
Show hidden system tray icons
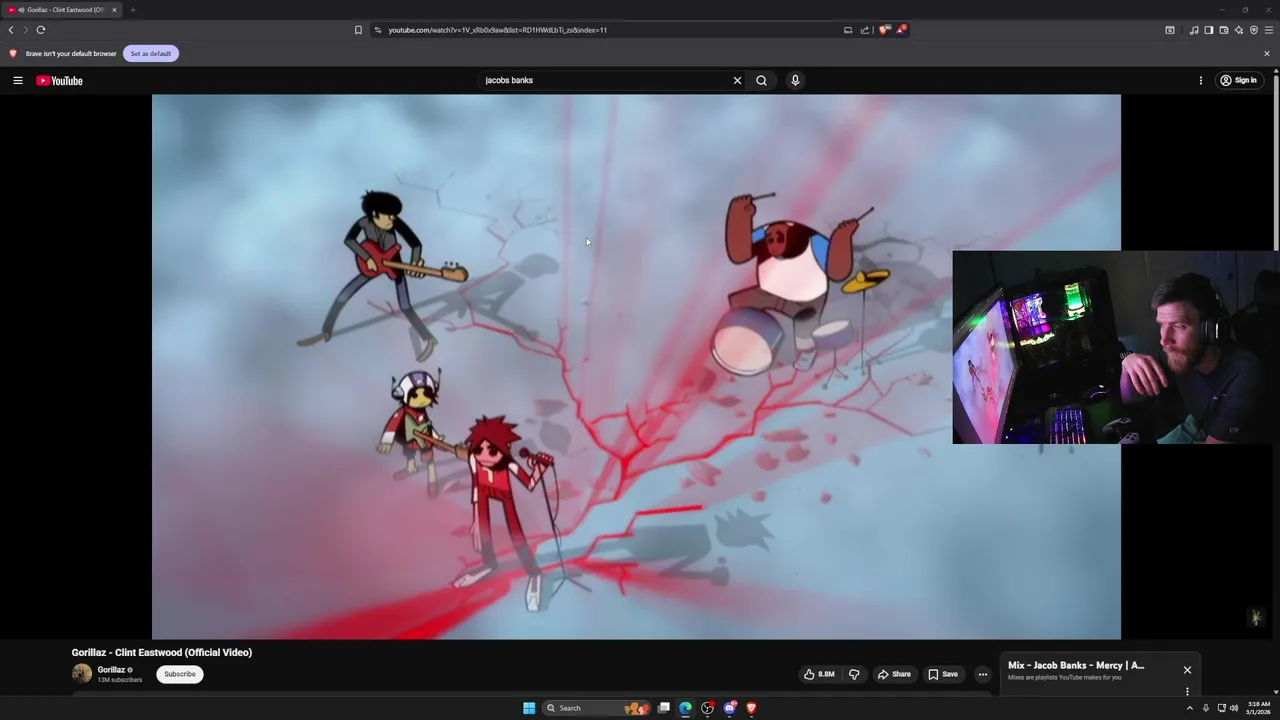(x=1189, y=708)
